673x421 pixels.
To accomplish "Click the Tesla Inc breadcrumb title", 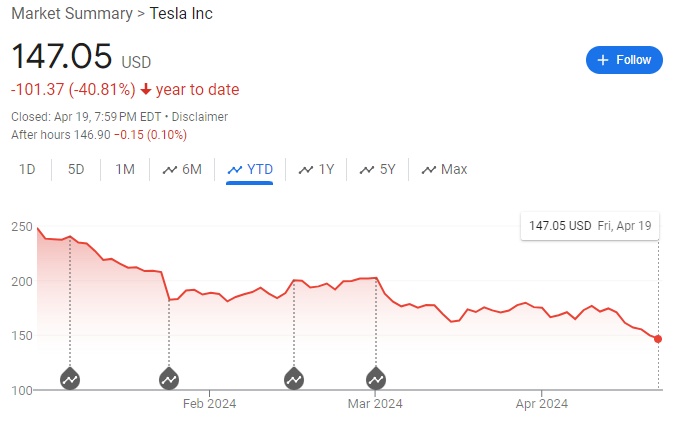I will tap(181, 14).
